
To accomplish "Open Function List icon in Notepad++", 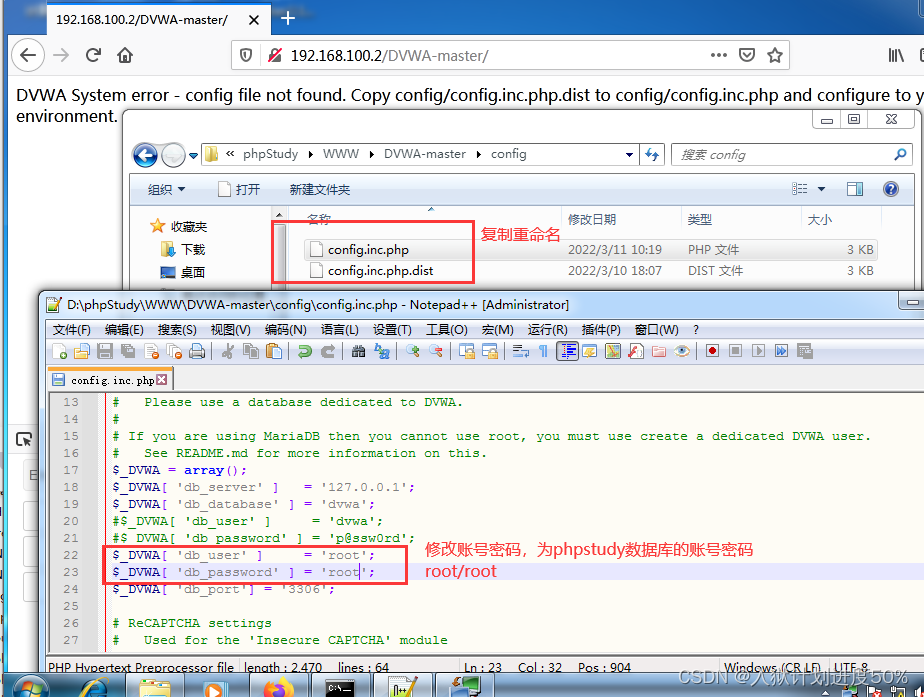I will 636,351.
